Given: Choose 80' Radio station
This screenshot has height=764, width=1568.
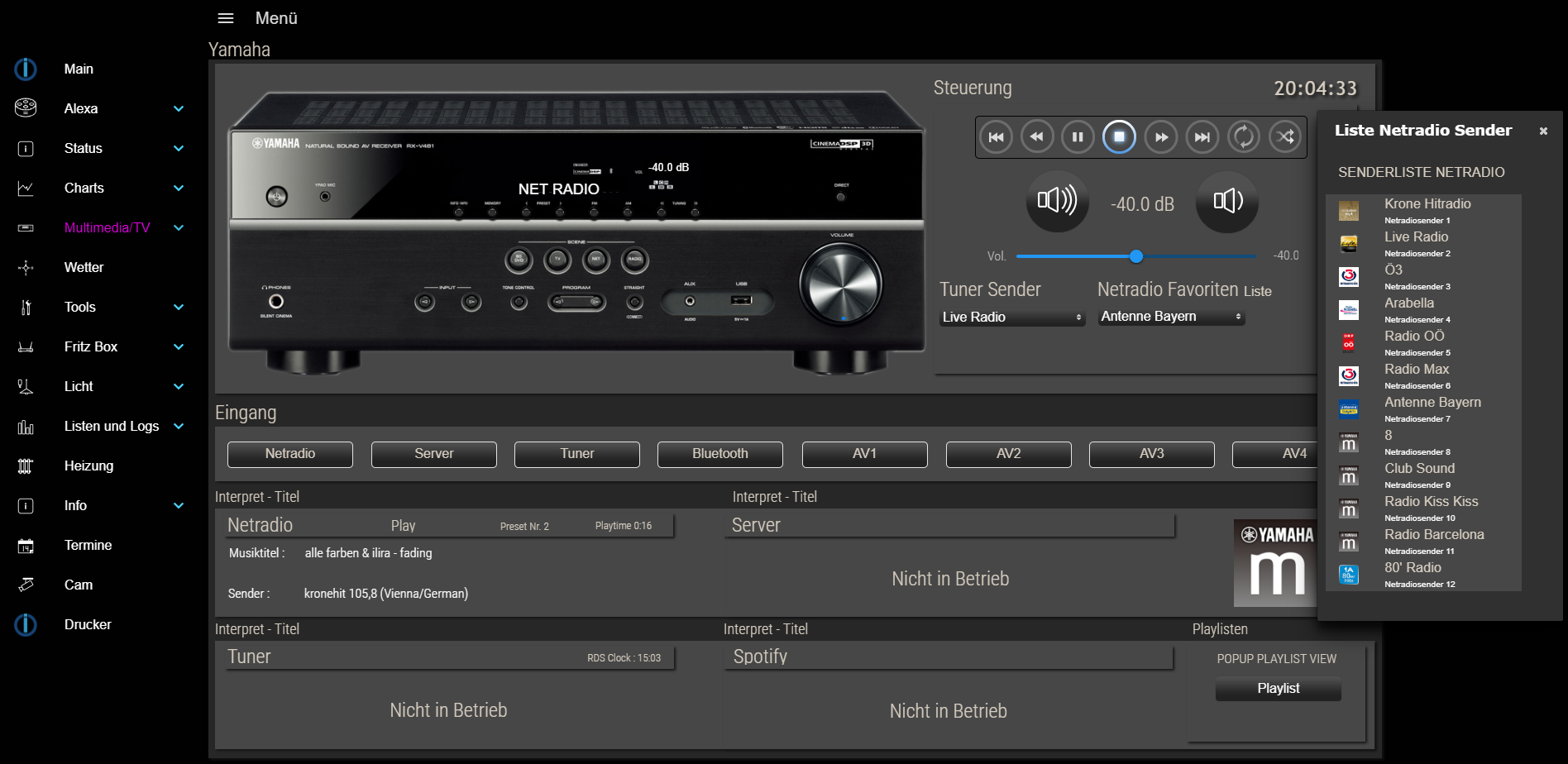Looking at the screenshot, I should tap(1423, 575).
